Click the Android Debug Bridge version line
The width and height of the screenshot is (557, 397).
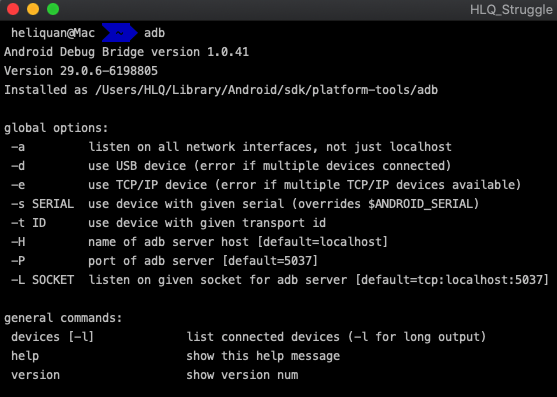[126, 52]
